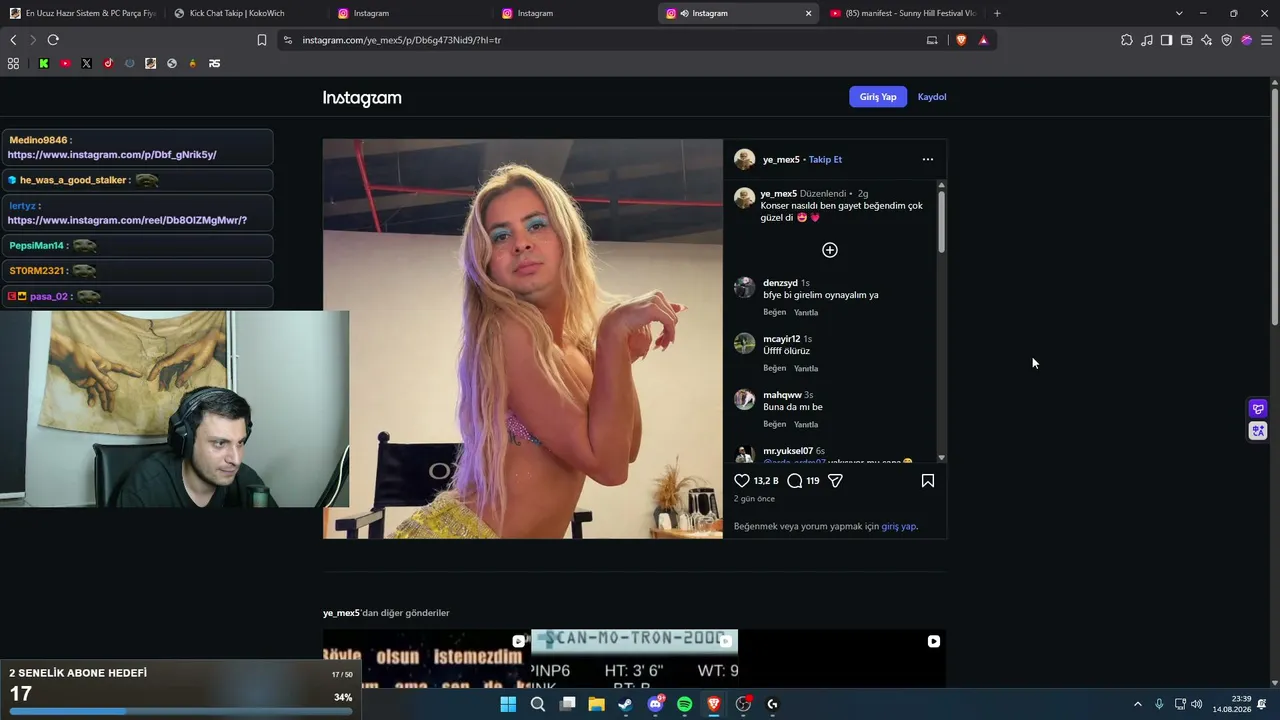
Task: Click the Giriş Yap login button
Action: 878,97
